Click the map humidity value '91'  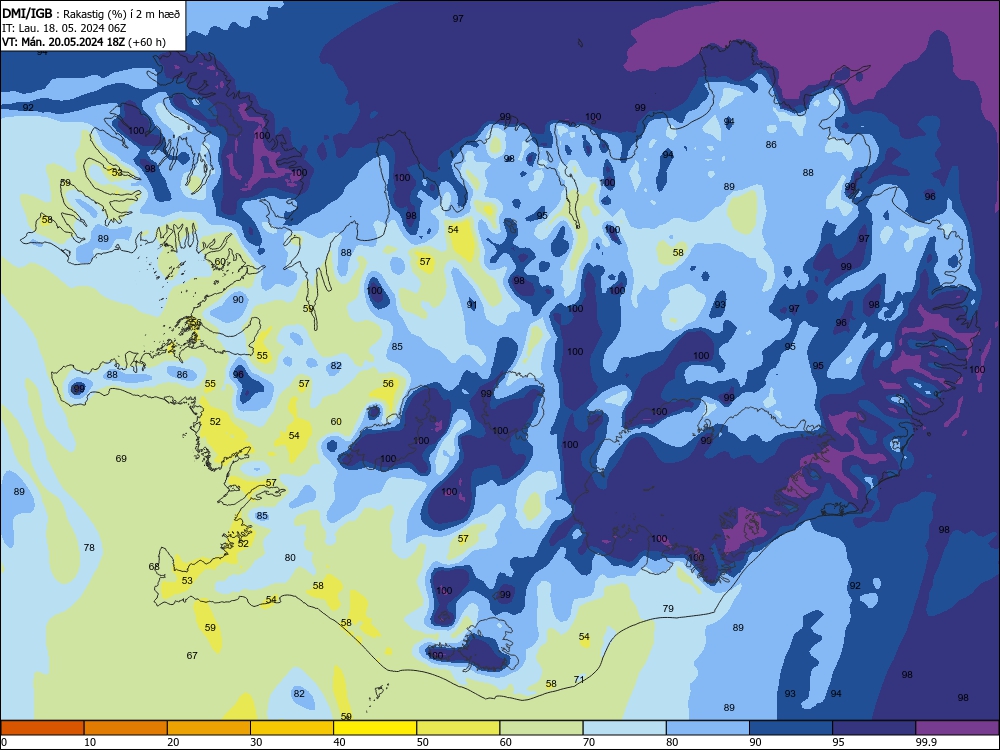tap(471, 305)
